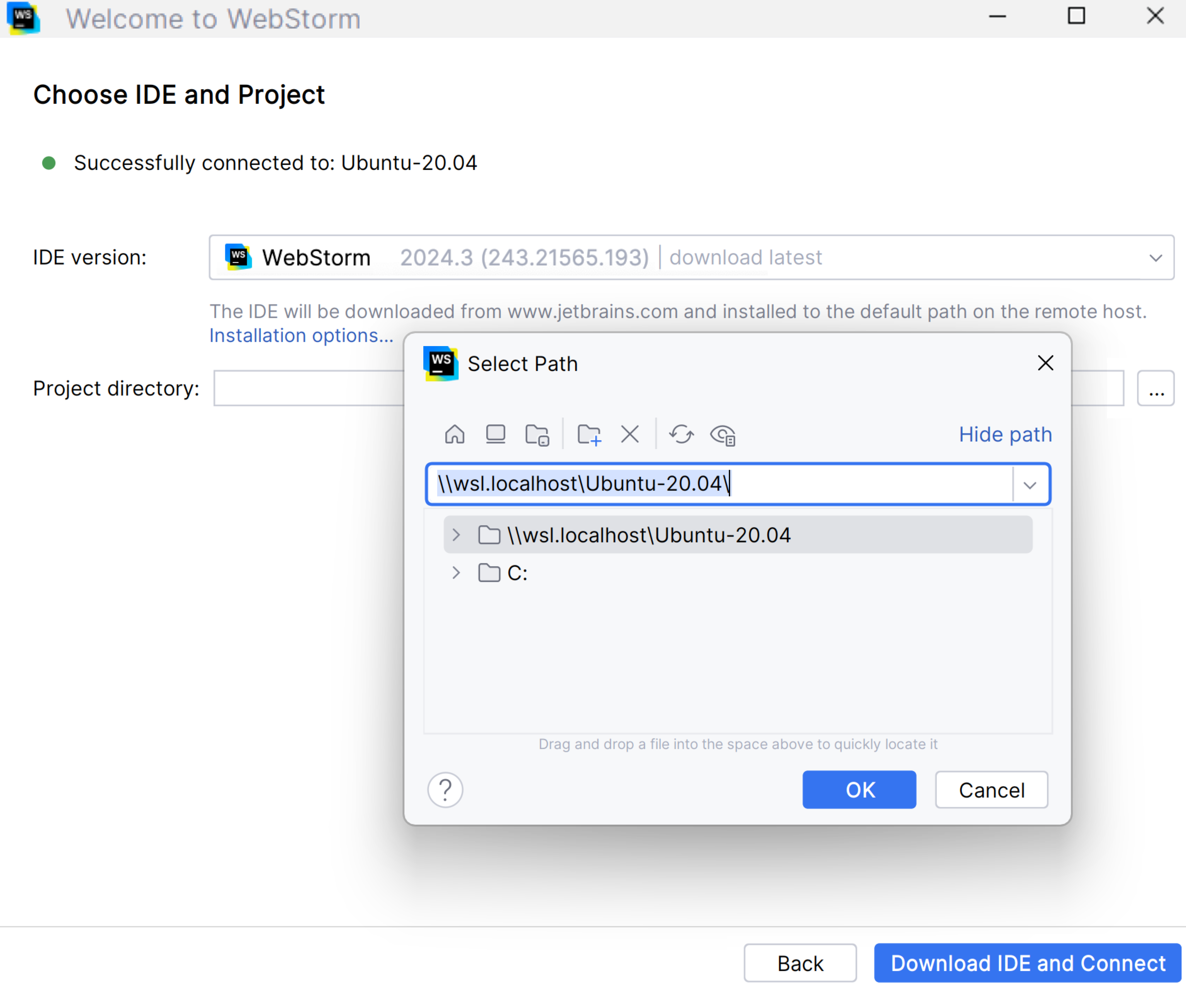The width and height of the screenshot is (1186, 1008).
Task: Click the WebStorm icon in IDE version field
Action: pos(238,257)
